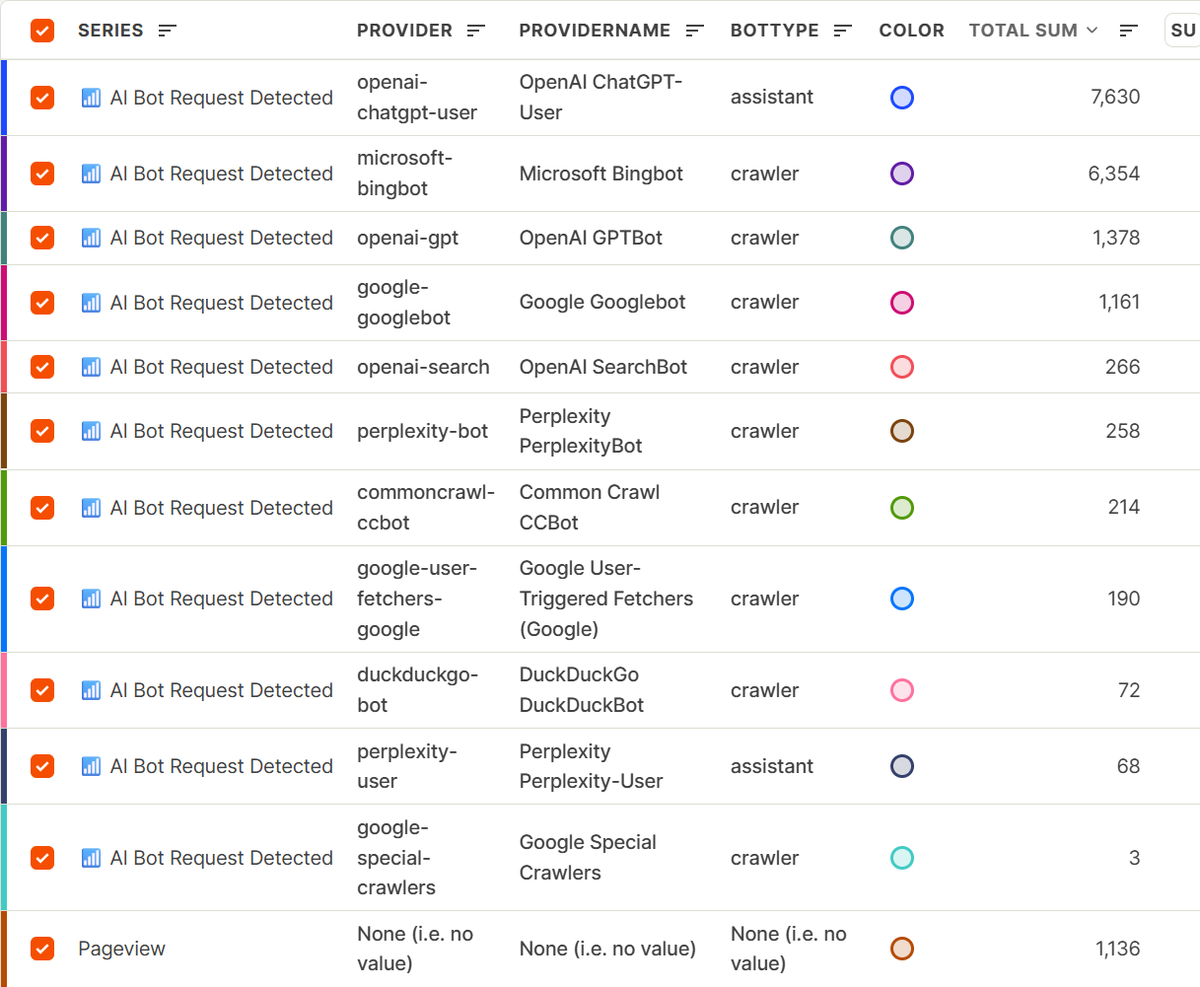Click the sort icon beside BOTTYPE header
The height and width of the screenshot is (987, 1200).
(843, 31)
